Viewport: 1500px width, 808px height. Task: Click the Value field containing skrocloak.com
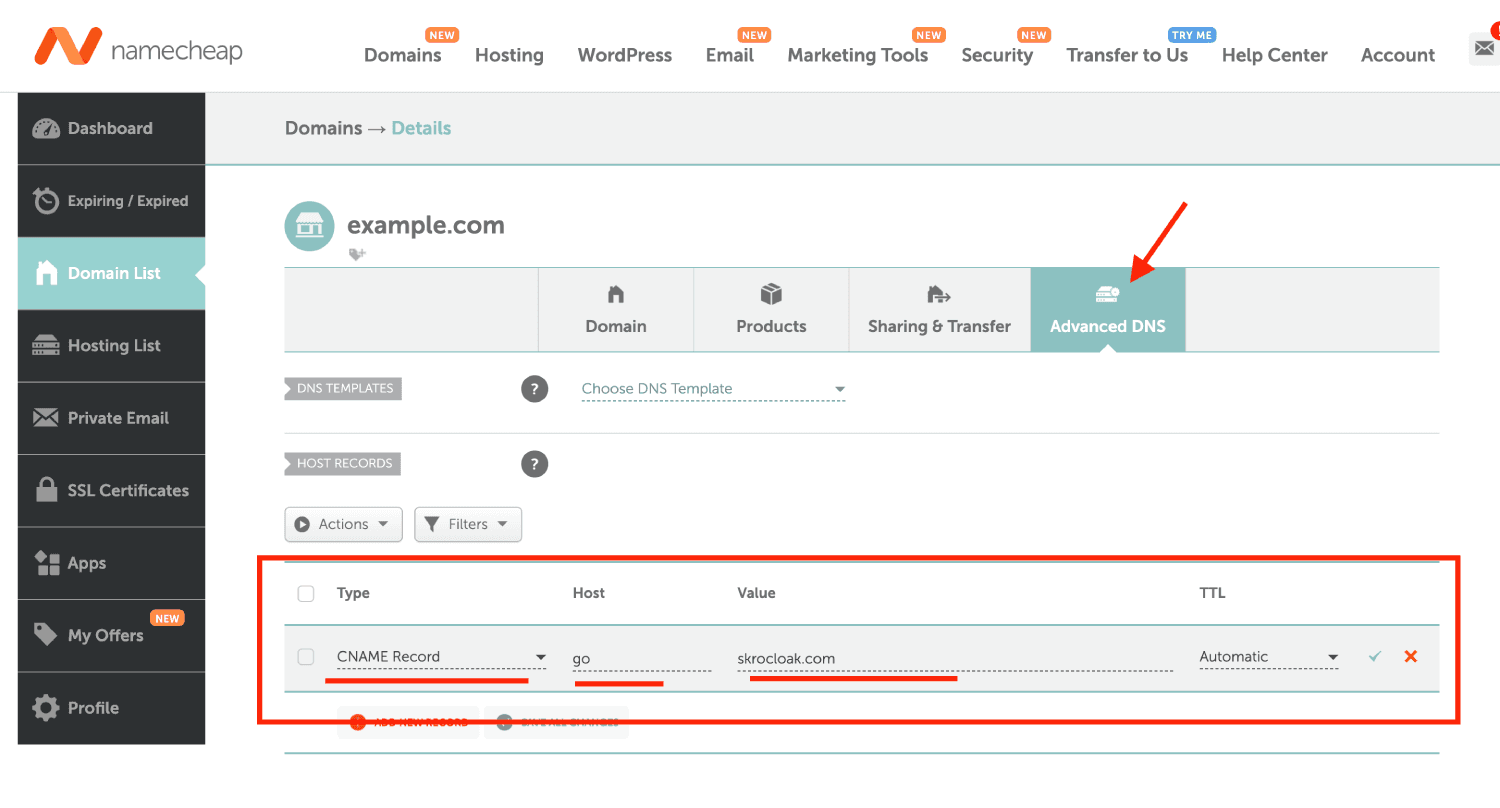tap(955, 658)
